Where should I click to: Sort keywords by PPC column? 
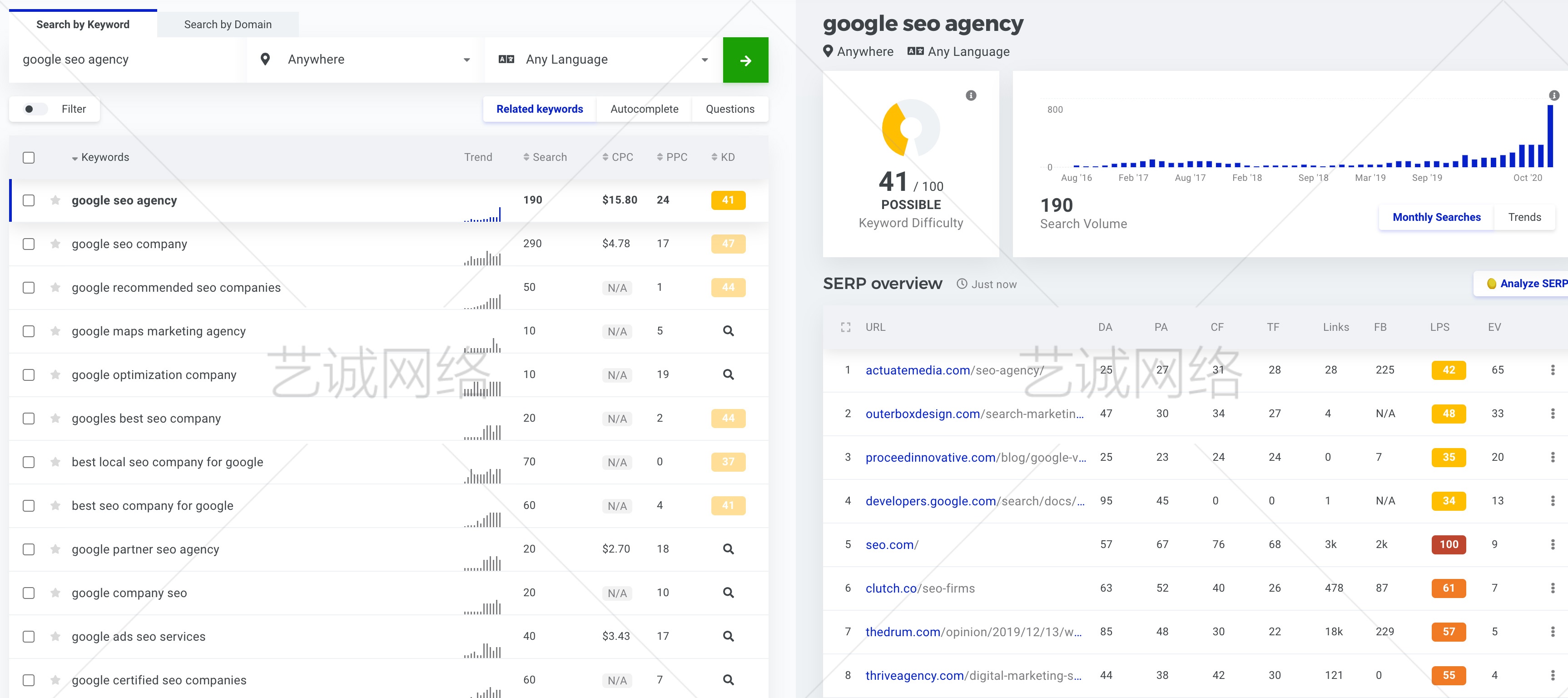click(672, 158)
